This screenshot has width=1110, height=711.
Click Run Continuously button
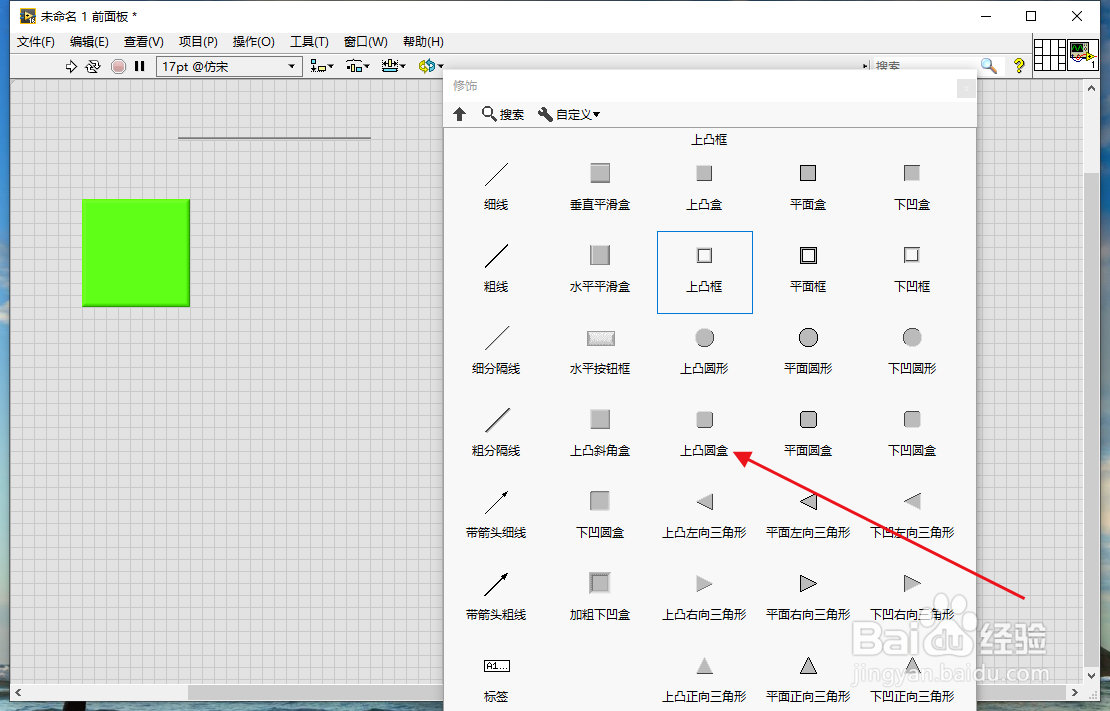click(93, 67)
